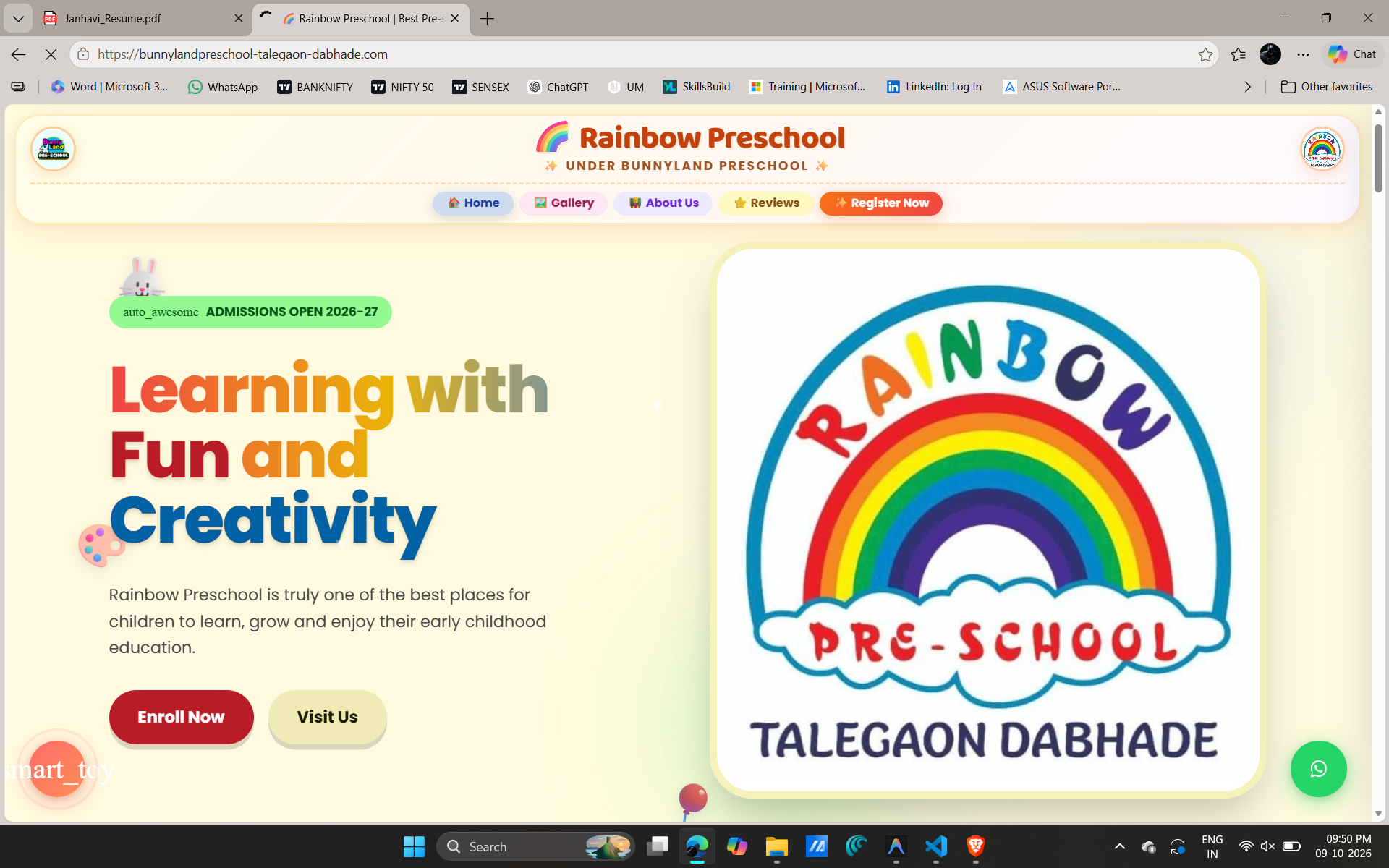The height and width of the screenshot is (868, 1389).
Task: Open Brave browser from taskbar
Action: [x=975, y=846]
